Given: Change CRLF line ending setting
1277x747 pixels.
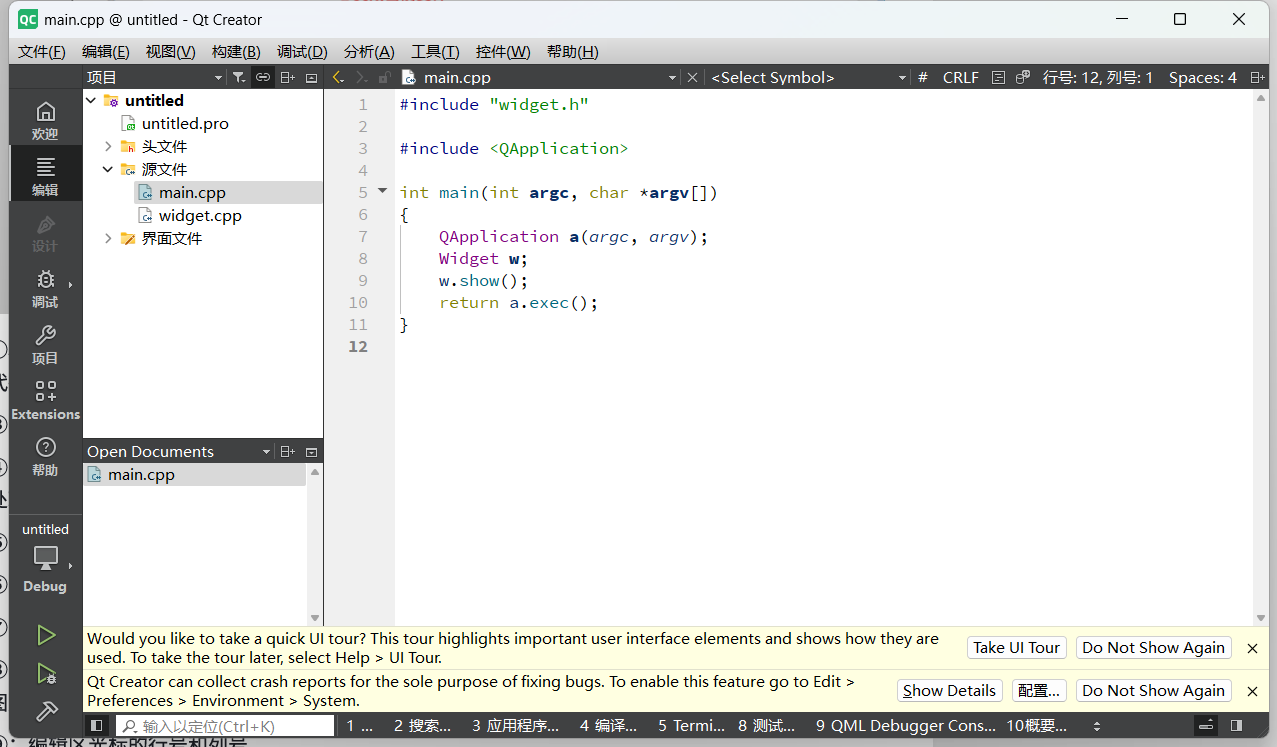Looking at the screenshot, I should 960,77.
